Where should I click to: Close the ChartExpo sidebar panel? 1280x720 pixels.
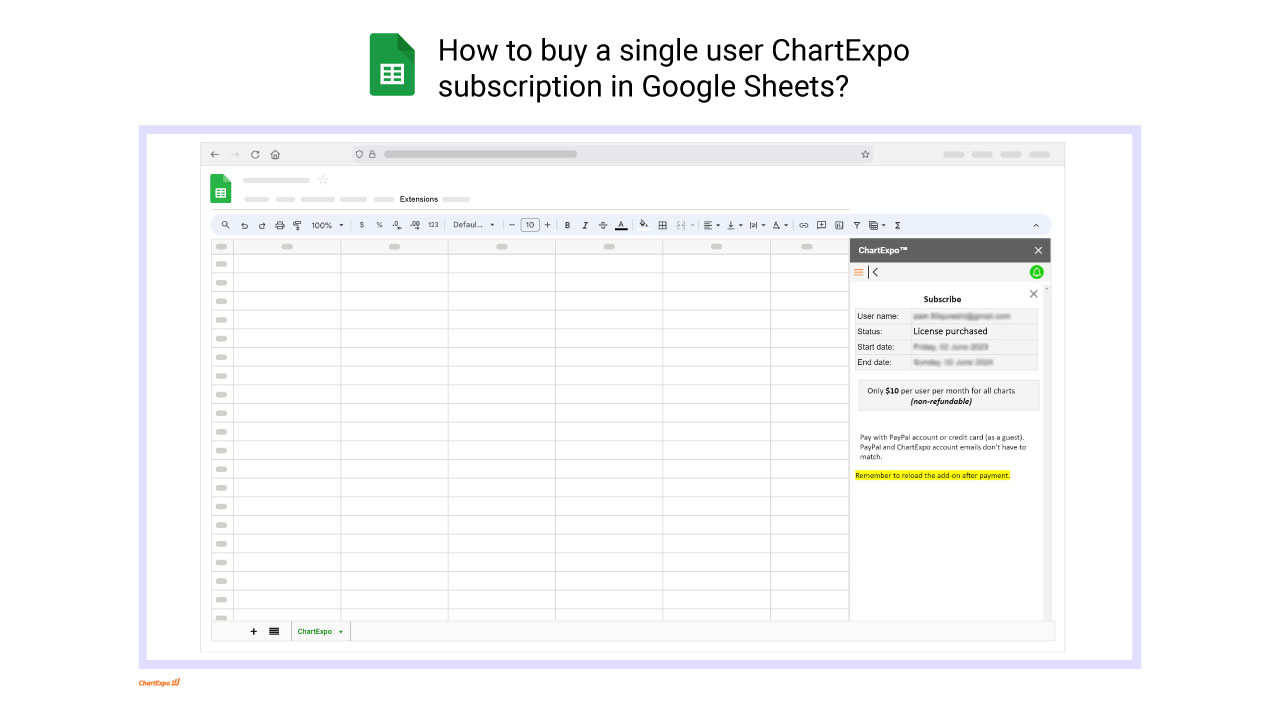(1038, 250)
